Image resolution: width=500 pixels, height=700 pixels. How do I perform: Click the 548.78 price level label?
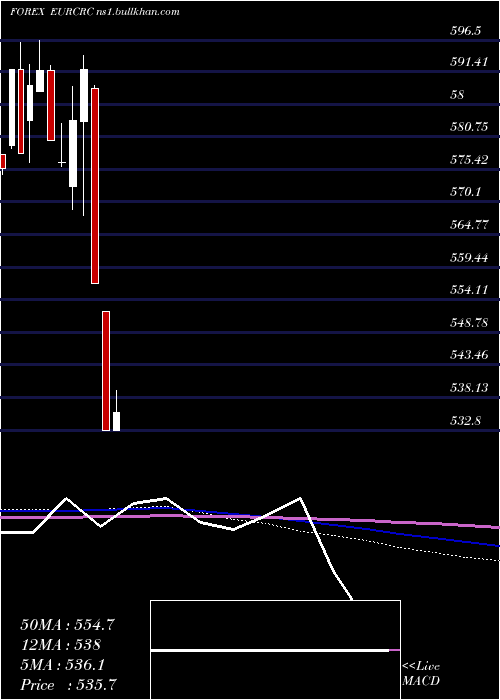468,323
